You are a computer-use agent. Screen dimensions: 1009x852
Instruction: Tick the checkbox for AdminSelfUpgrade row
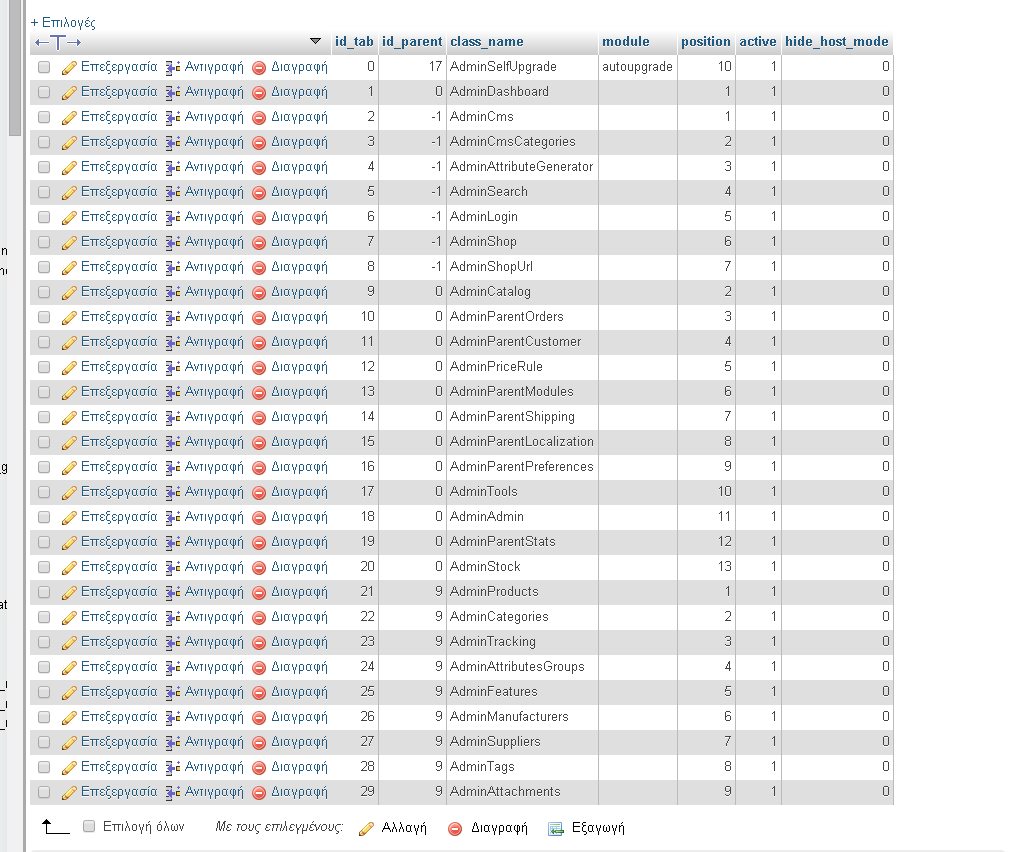pyautogui.click(x=44, y=67)
